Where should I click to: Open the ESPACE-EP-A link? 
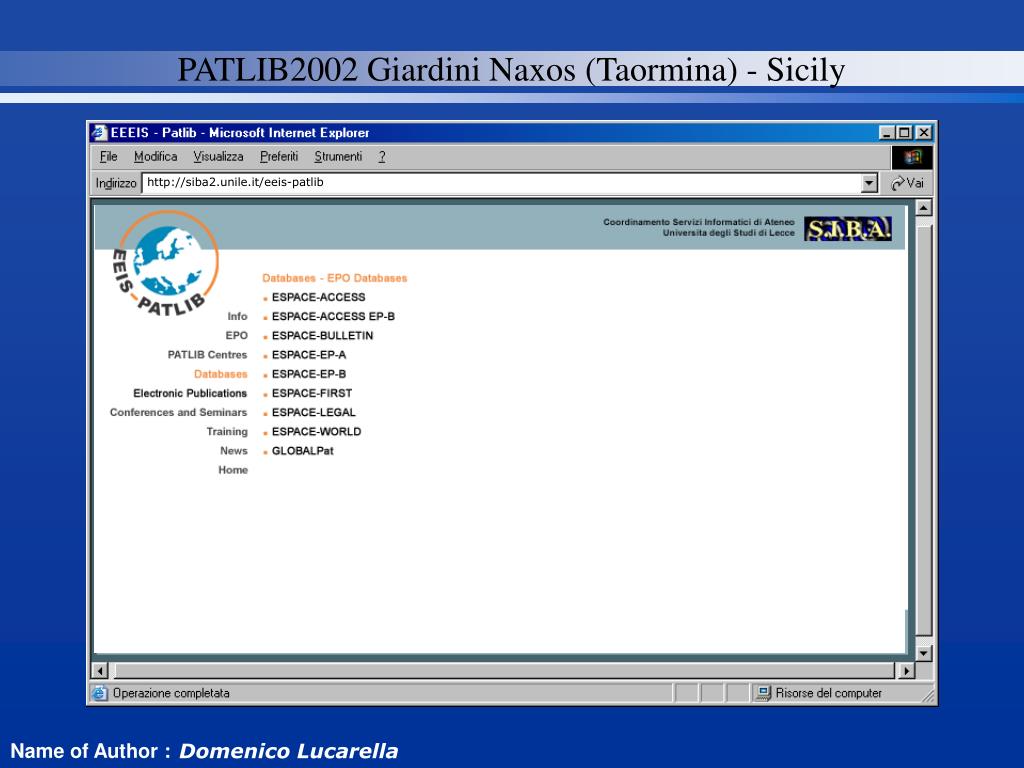(x=309, y=355)
